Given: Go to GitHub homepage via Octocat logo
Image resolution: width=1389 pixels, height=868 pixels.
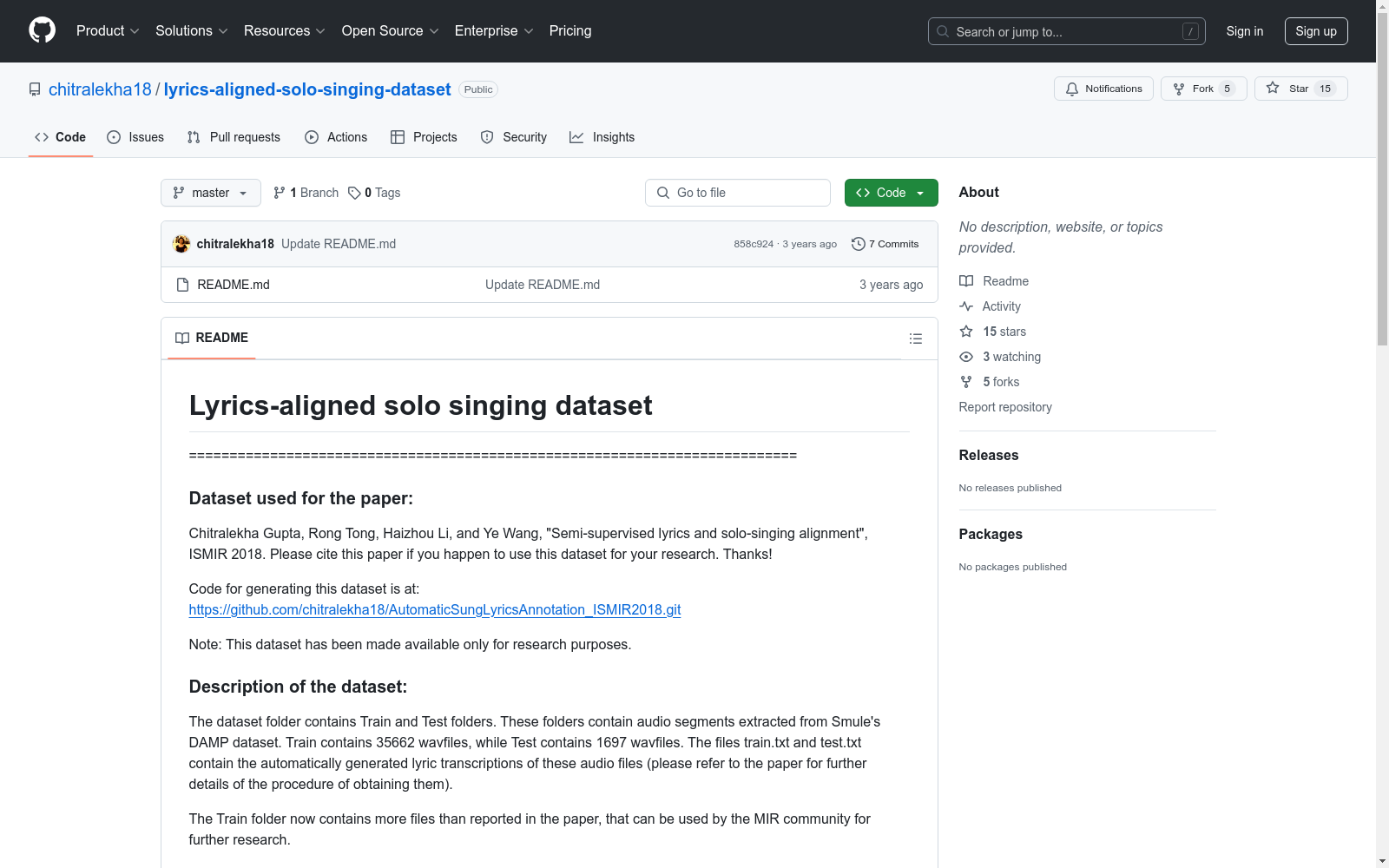Looking at the screenshot, I should click(42, 30).
